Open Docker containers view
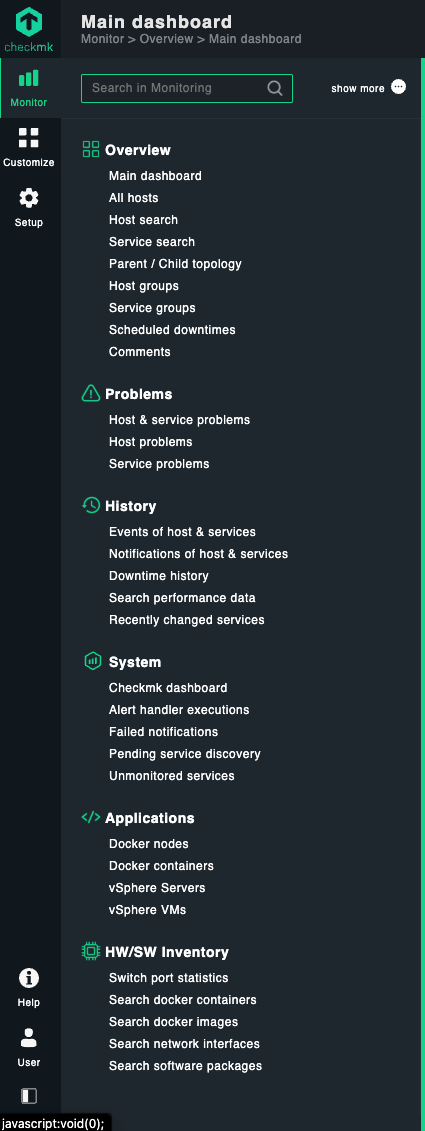The height and width of the screenshot is (1131, 425). [162, 866]
